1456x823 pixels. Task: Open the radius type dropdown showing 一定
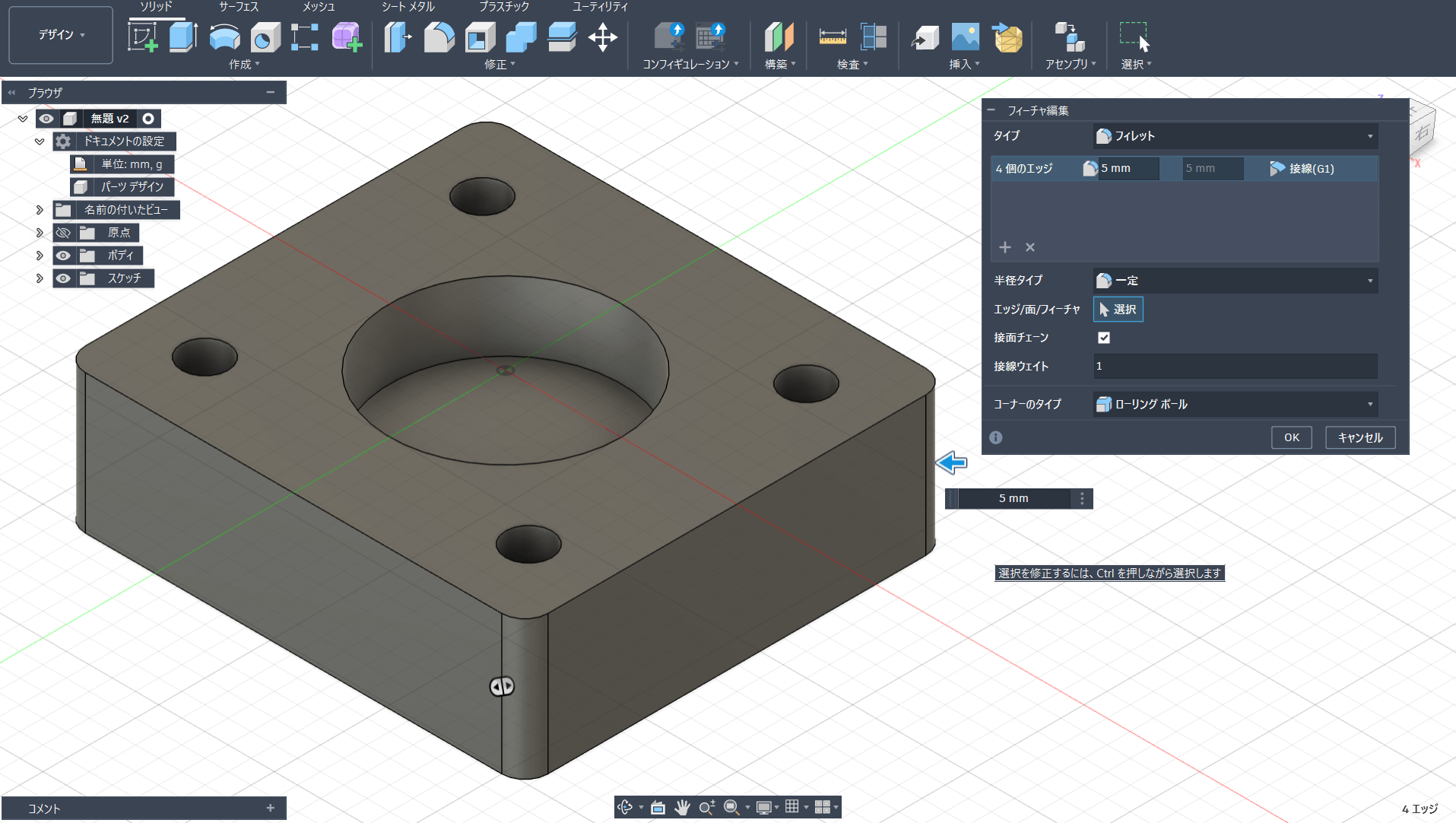(x=1235, y=281)
